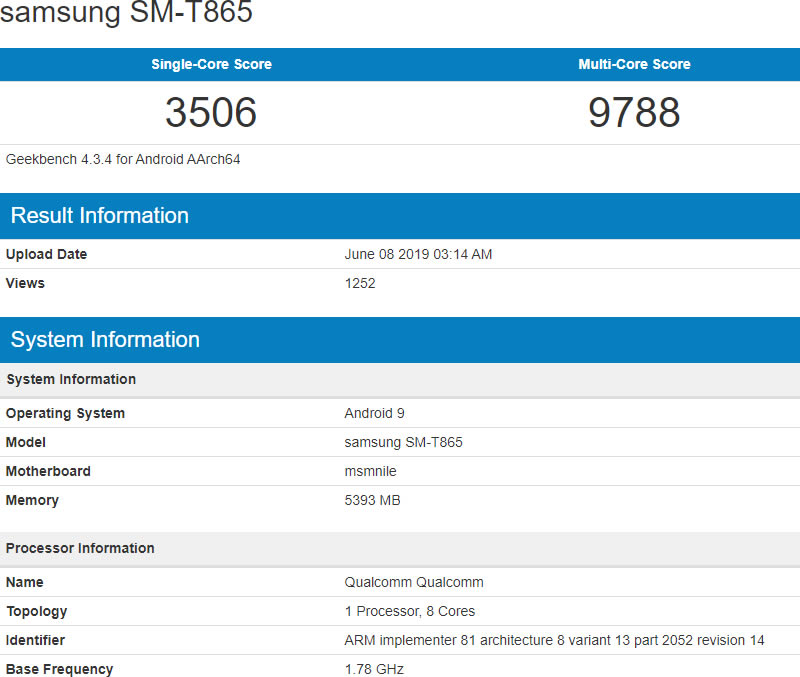Click the single-core score value 3506
Screen dimensions: 800x677
[x=211, y=112]
